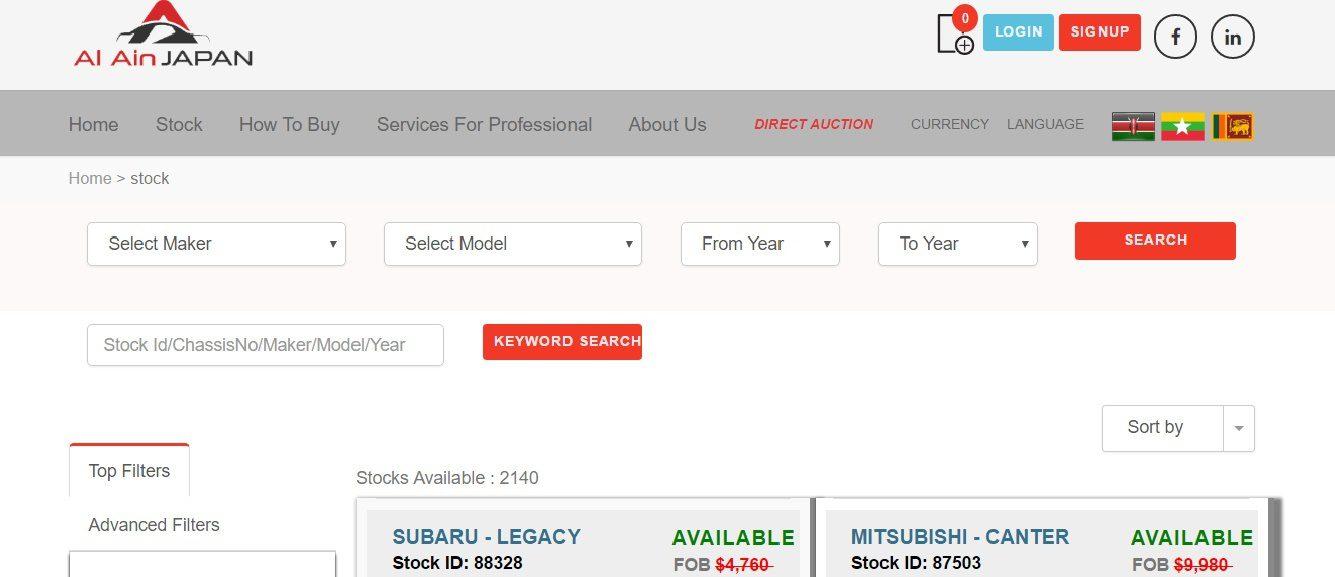Select the Kenya flag
Viewport: 1335px width, 577px height.
point(1133,126)
